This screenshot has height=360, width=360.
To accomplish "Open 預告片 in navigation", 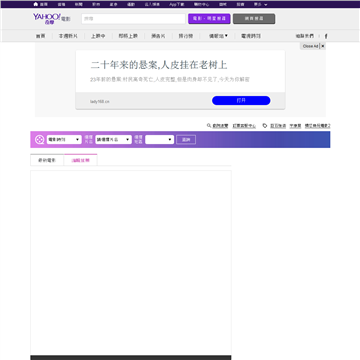I will click(158, 36).
